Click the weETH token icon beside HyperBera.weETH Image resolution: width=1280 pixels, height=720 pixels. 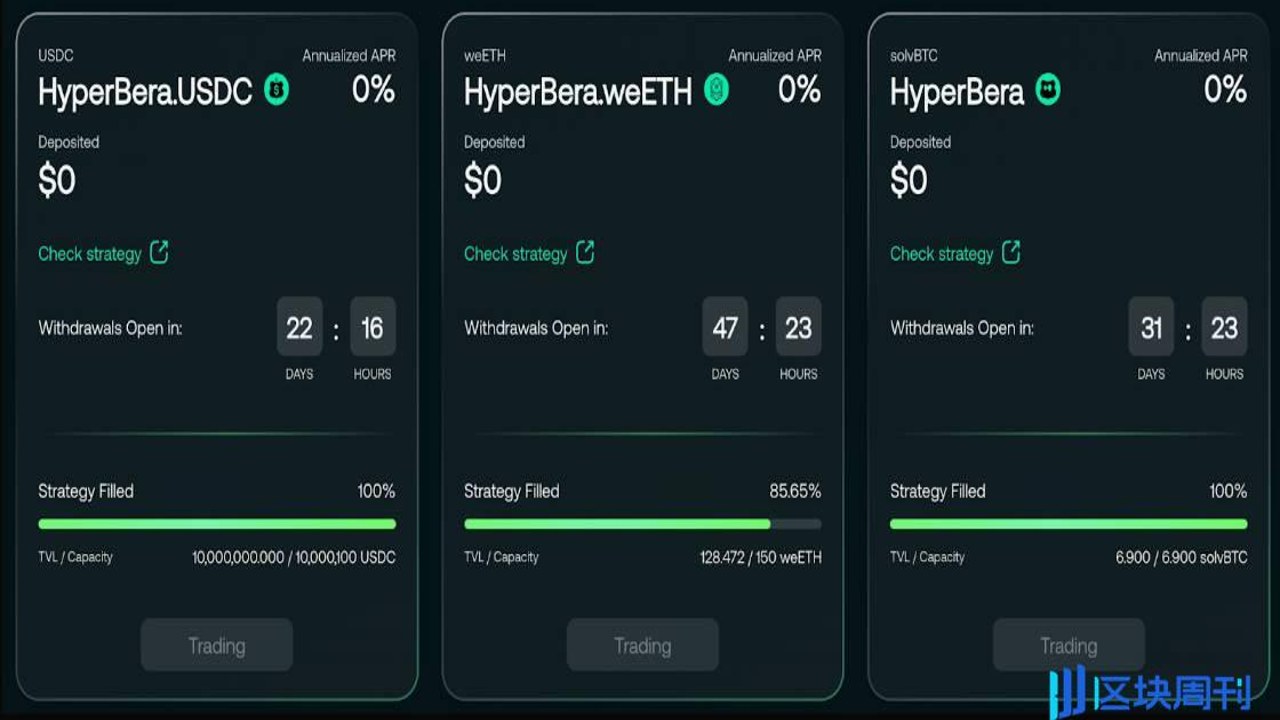tap(716, 90)
